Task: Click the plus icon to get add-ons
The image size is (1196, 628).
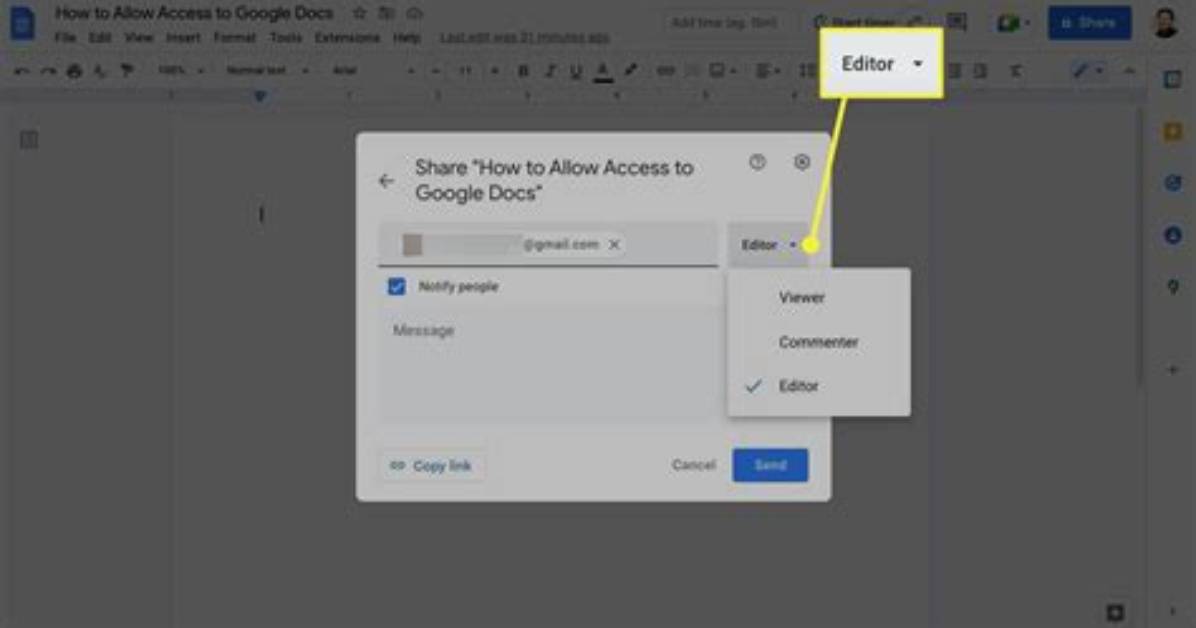Action: [1173, 369]
